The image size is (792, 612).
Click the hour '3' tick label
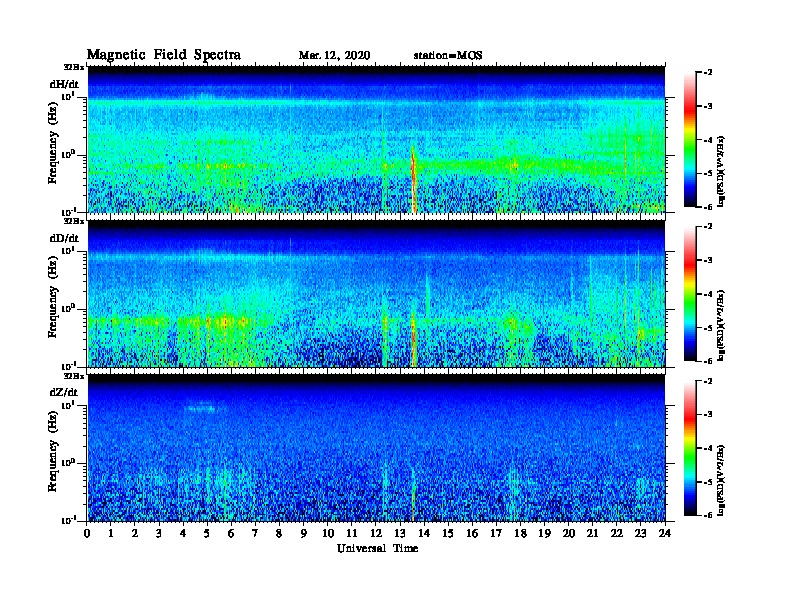click(159, 534)
